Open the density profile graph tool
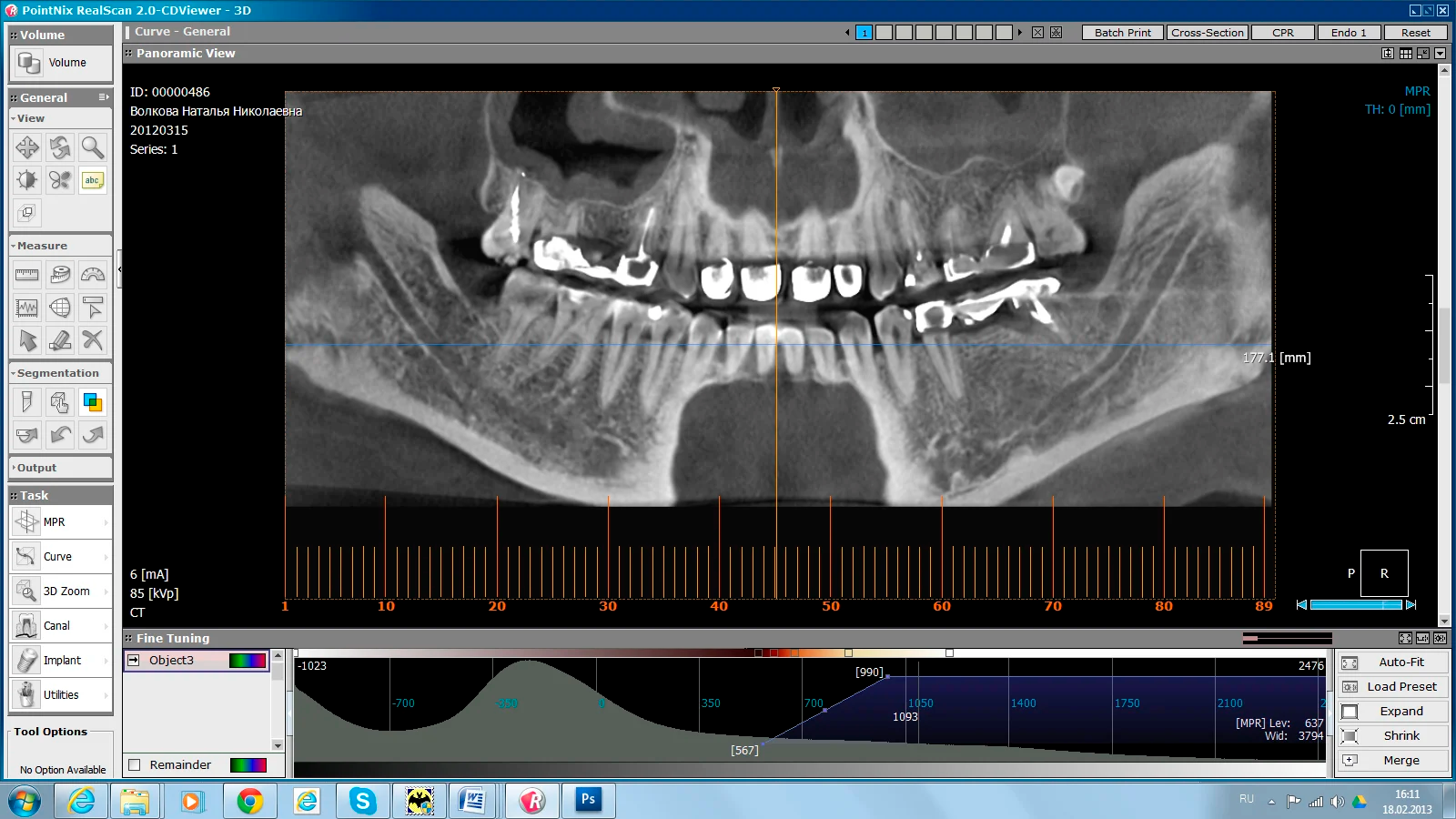This screenshot has width=1456, height=819. point(27,308)
